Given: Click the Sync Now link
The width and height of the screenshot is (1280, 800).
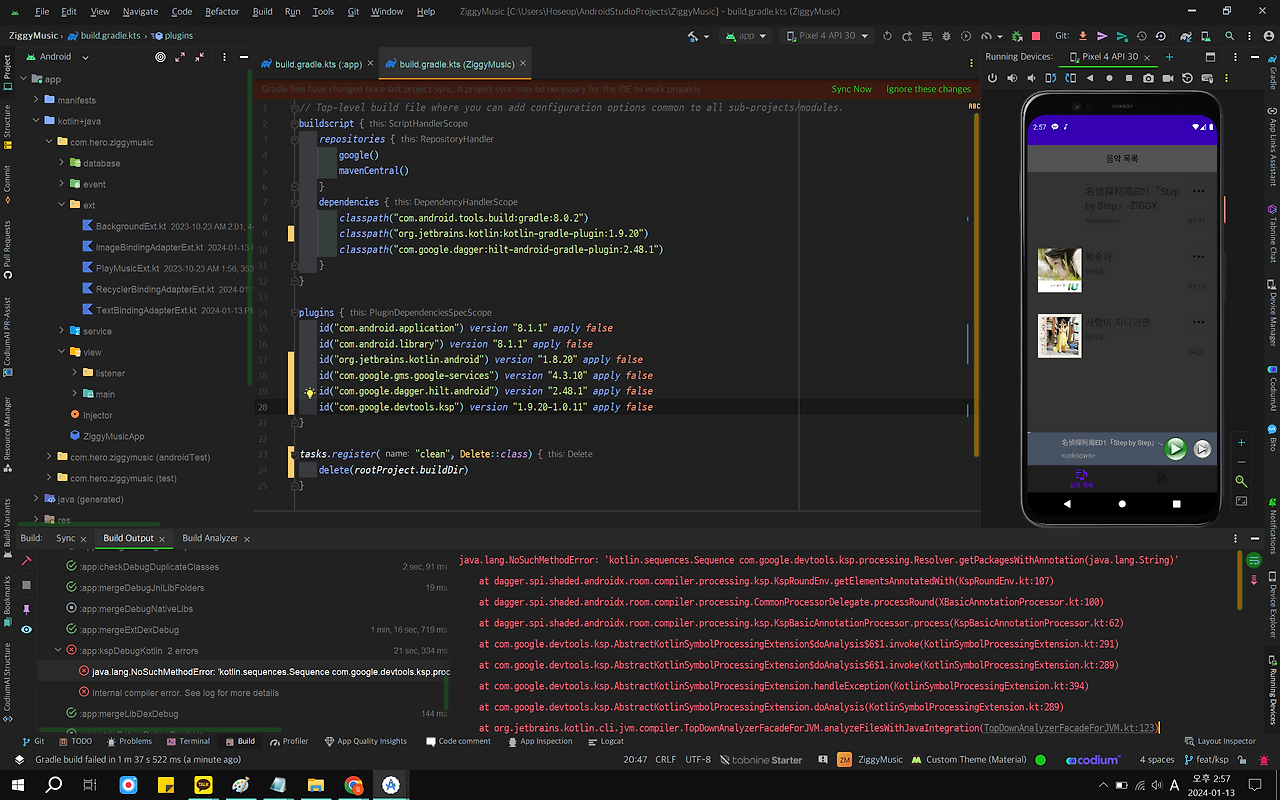Looking at the screenshot, I should [x=851, y=89].
